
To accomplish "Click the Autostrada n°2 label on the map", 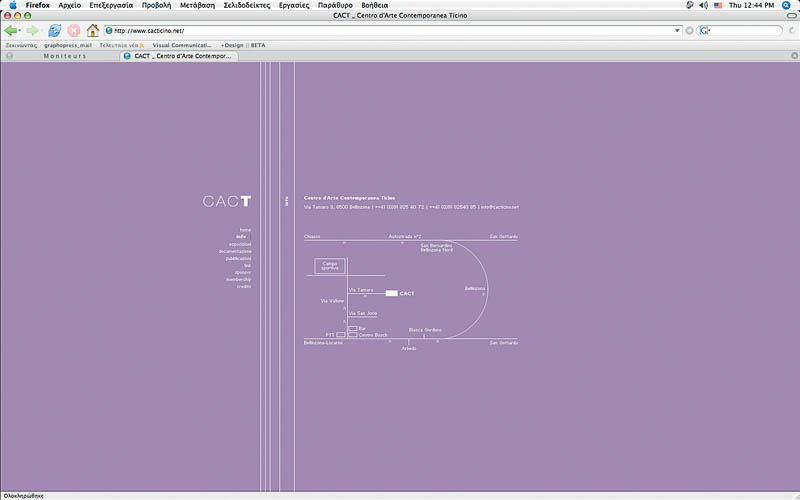I will [405, 237].
